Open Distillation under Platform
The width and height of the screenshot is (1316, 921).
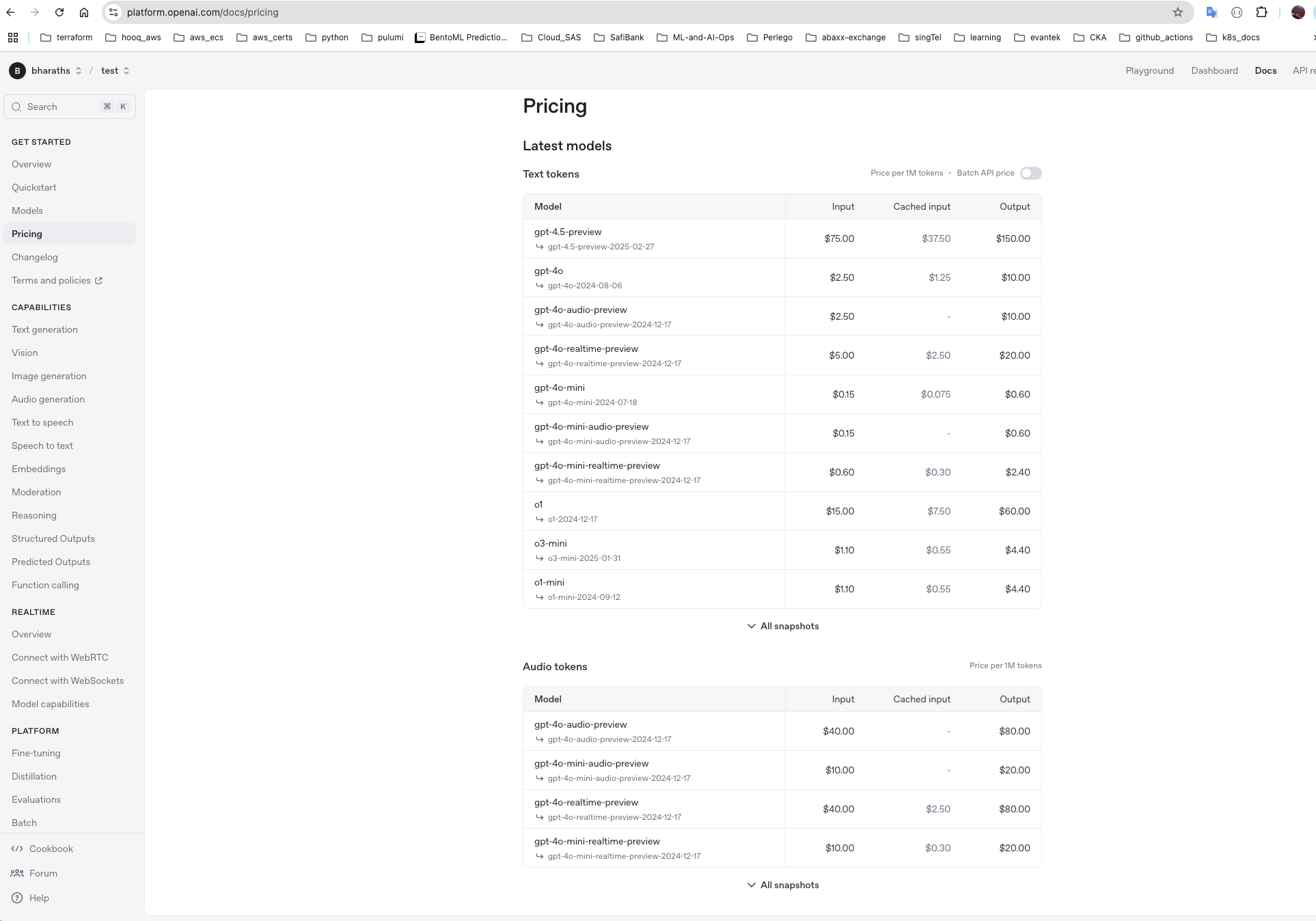pos(34,776)
